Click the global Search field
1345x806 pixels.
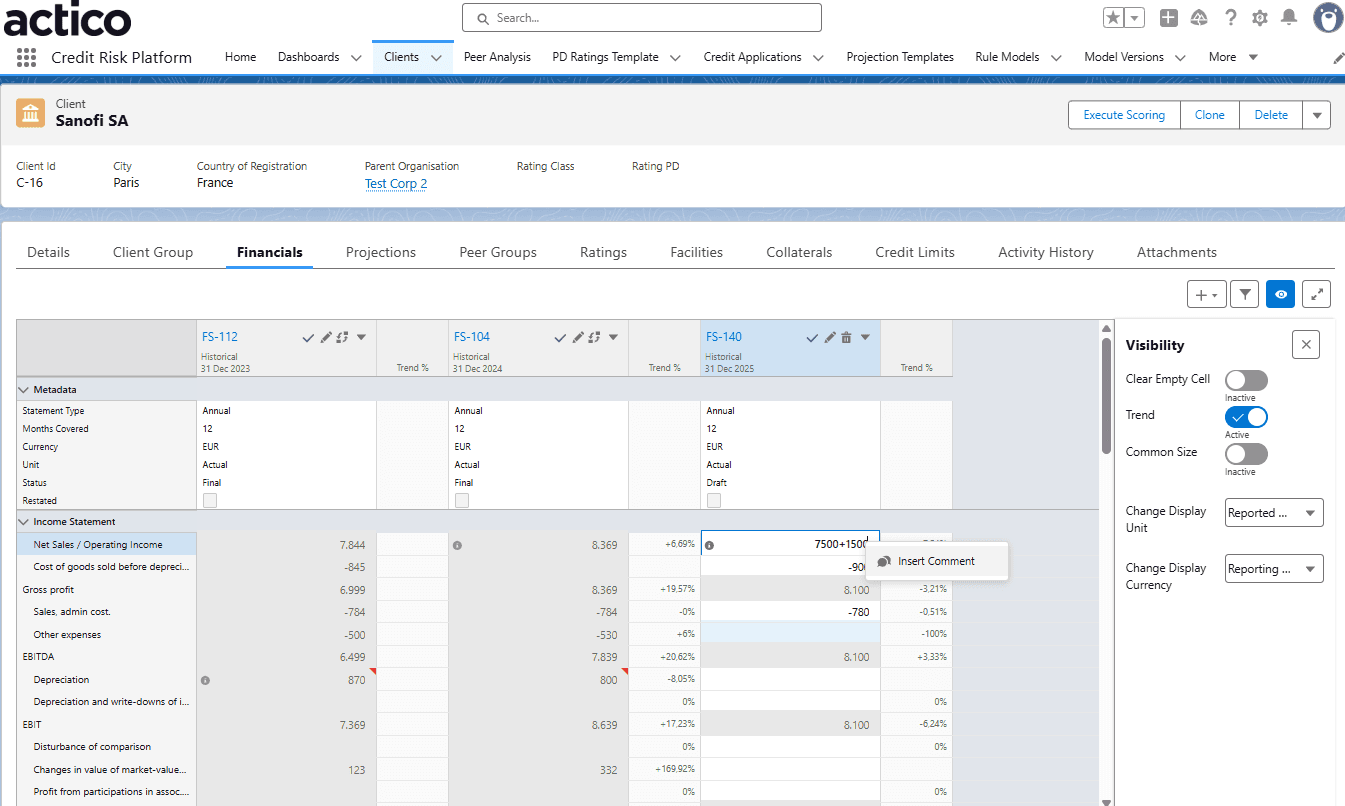pyautogui.click(x=642, y=18)
